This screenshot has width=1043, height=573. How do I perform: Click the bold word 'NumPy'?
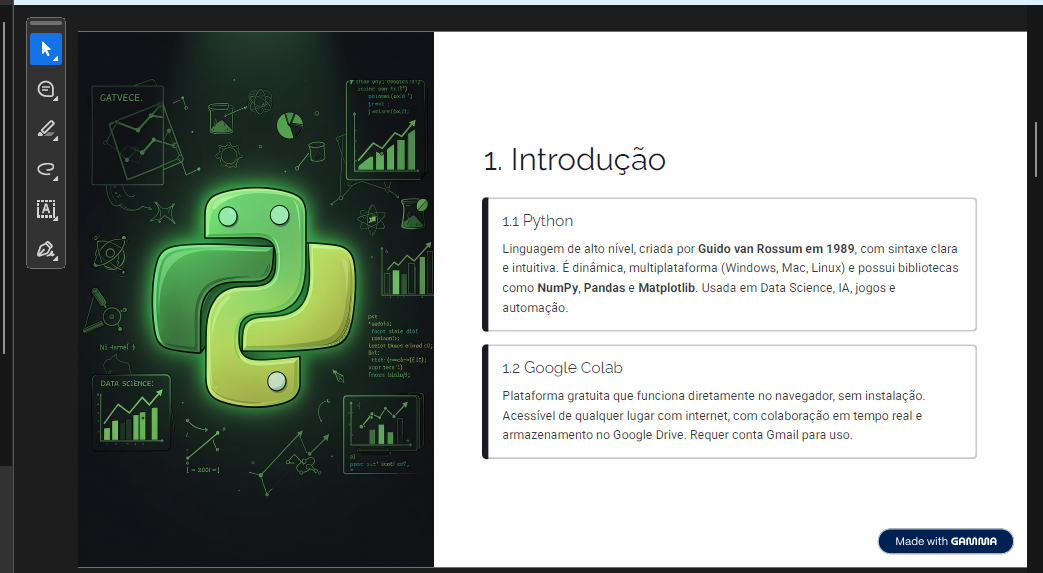pos(557,288)
